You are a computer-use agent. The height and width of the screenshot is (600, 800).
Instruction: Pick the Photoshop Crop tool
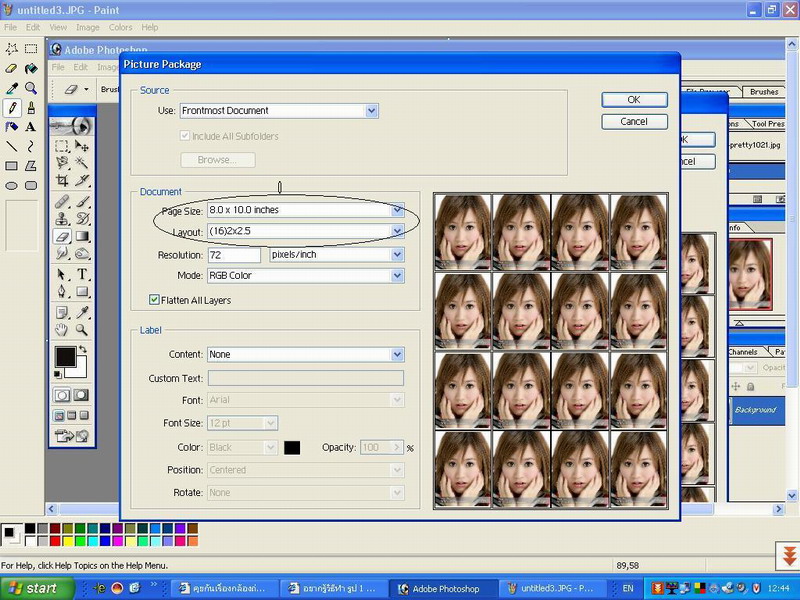(62, 181)
